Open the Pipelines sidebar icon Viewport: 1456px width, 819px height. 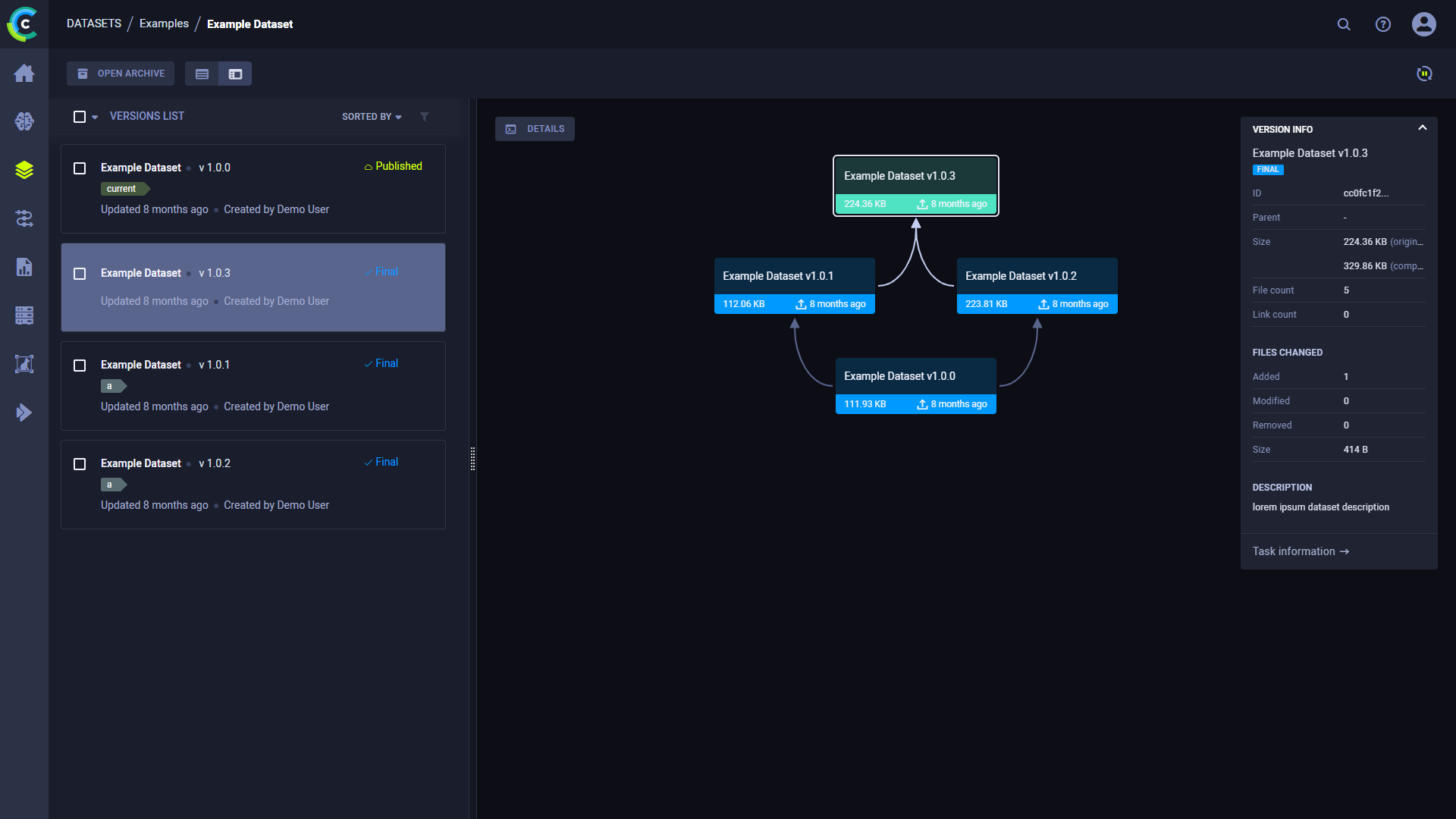(x=24, y=218)
